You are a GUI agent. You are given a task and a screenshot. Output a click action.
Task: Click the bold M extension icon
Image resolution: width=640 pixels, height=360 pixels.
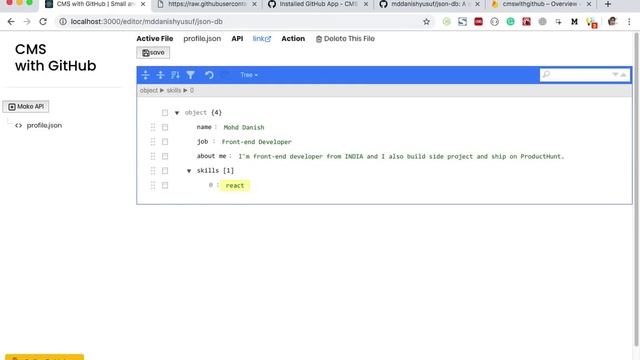pyautogui.click(x=574, y=22)
